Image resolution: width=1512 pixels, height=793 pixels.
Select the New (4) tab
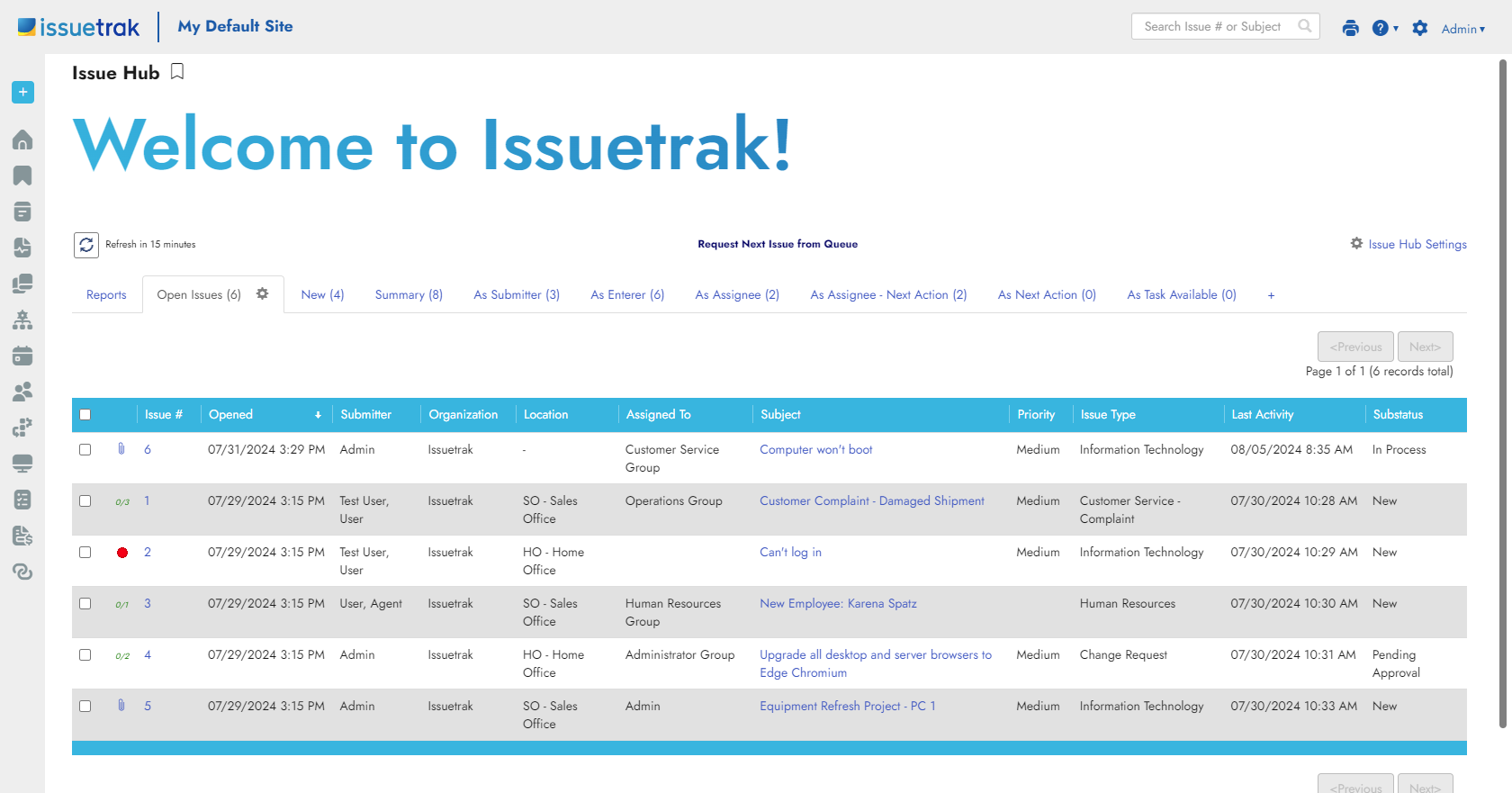click(322, 294)
